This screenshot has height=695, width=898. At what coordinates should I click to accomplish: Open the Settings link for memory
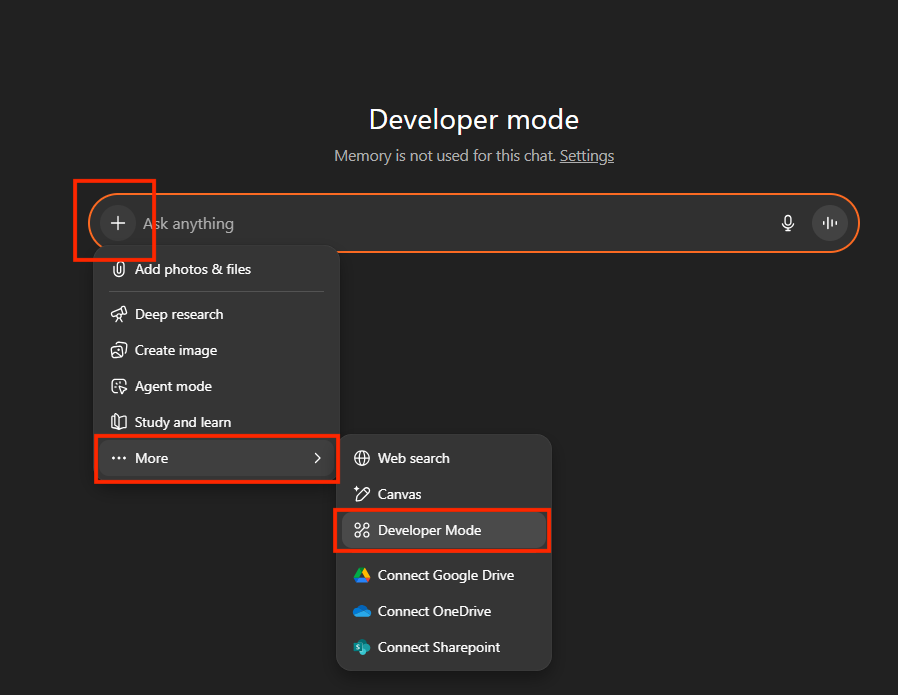point(586,156)
